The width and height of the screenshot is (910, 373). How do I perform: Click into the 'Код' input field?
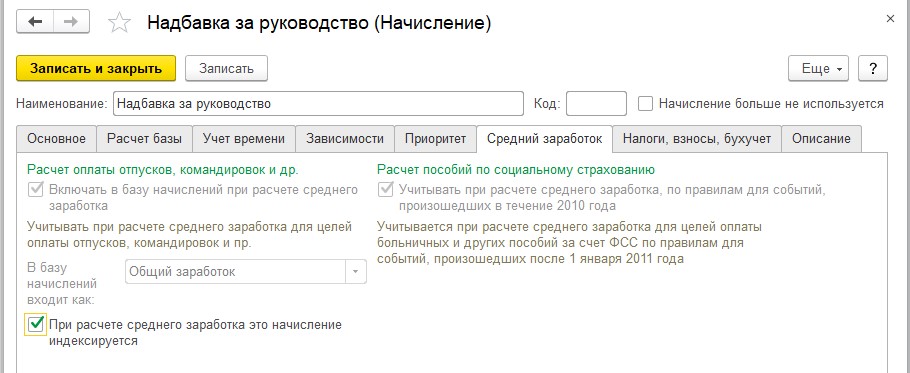(x=596, y=104)
